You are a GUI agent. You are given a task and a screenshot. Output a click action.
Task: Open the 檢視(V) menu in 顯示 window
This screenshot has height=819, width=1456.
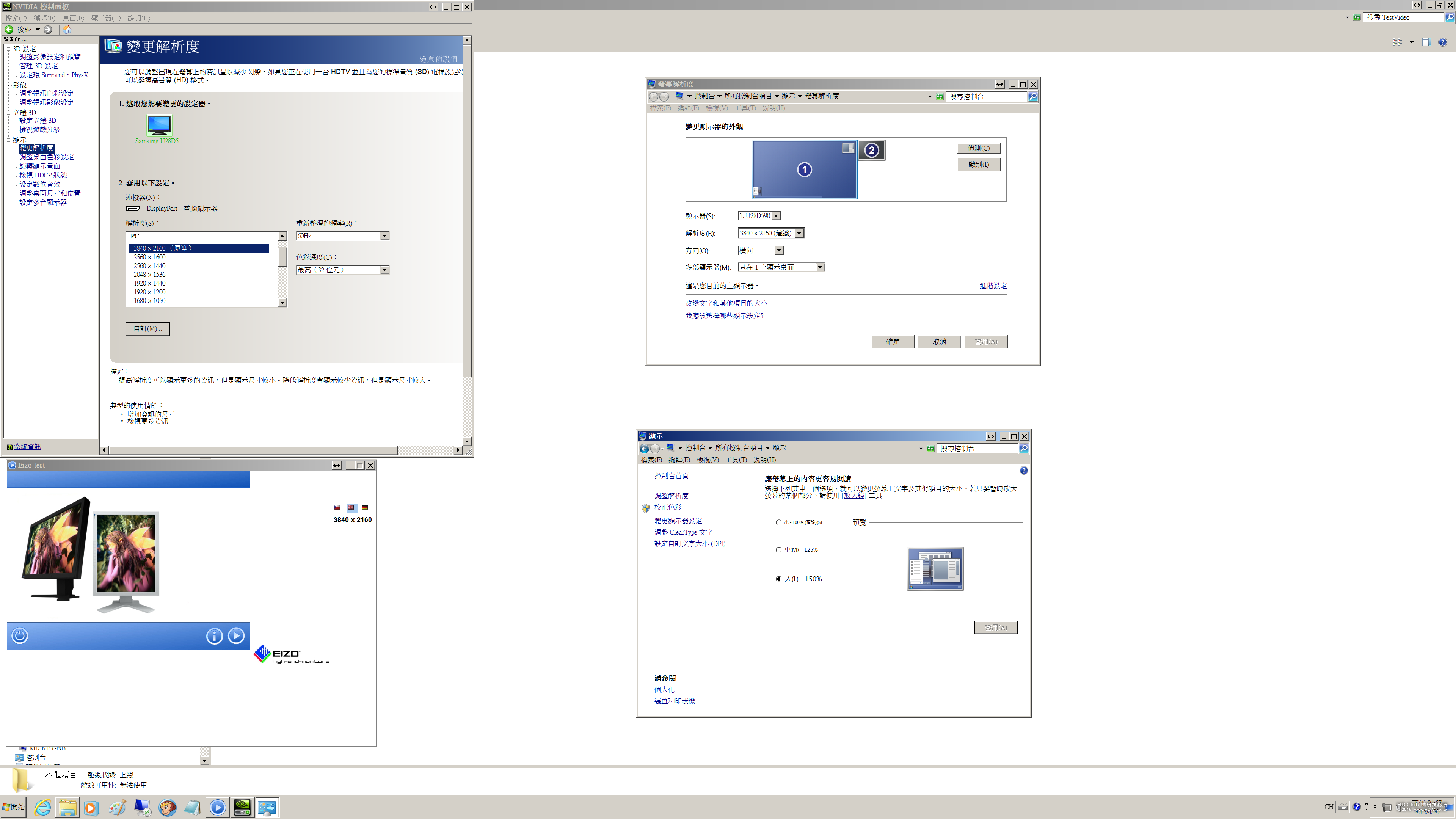(707, 460)
